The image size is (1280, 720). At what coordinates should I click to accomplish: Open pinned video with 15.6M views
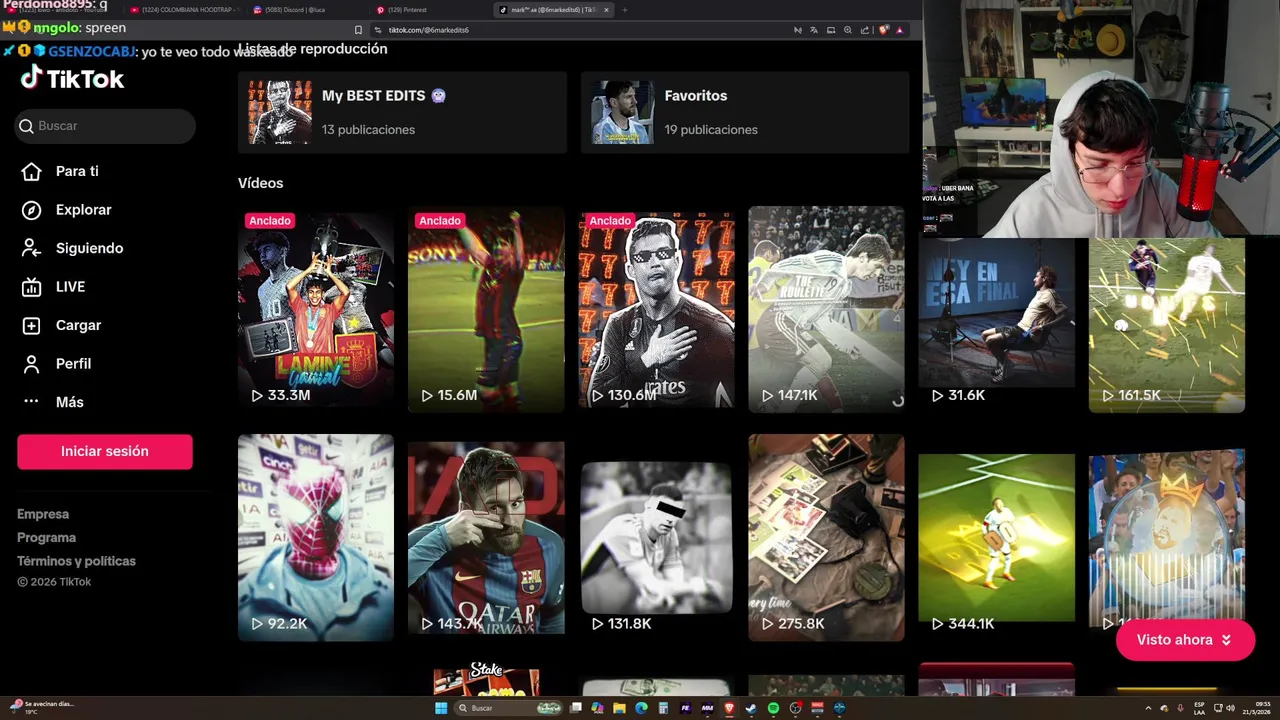(486, 309)
